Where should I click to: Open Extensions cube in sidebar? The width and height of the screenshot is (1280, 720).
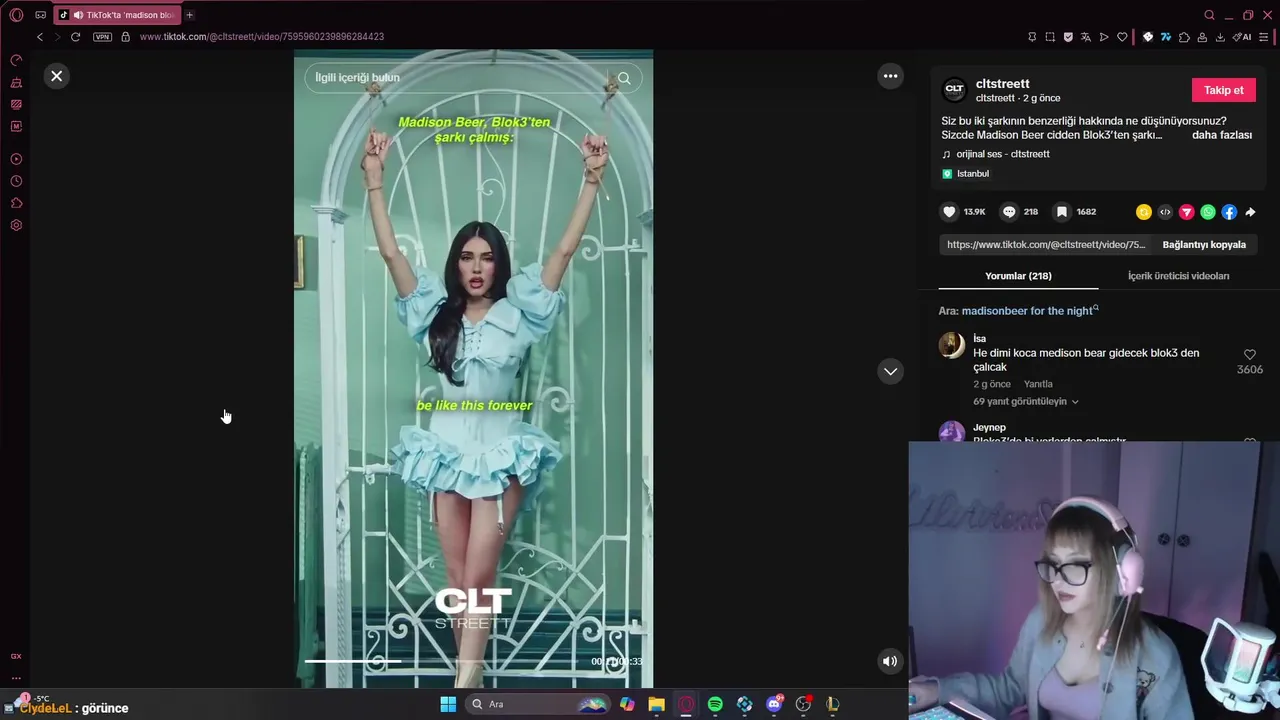click(x=16, y=203)
